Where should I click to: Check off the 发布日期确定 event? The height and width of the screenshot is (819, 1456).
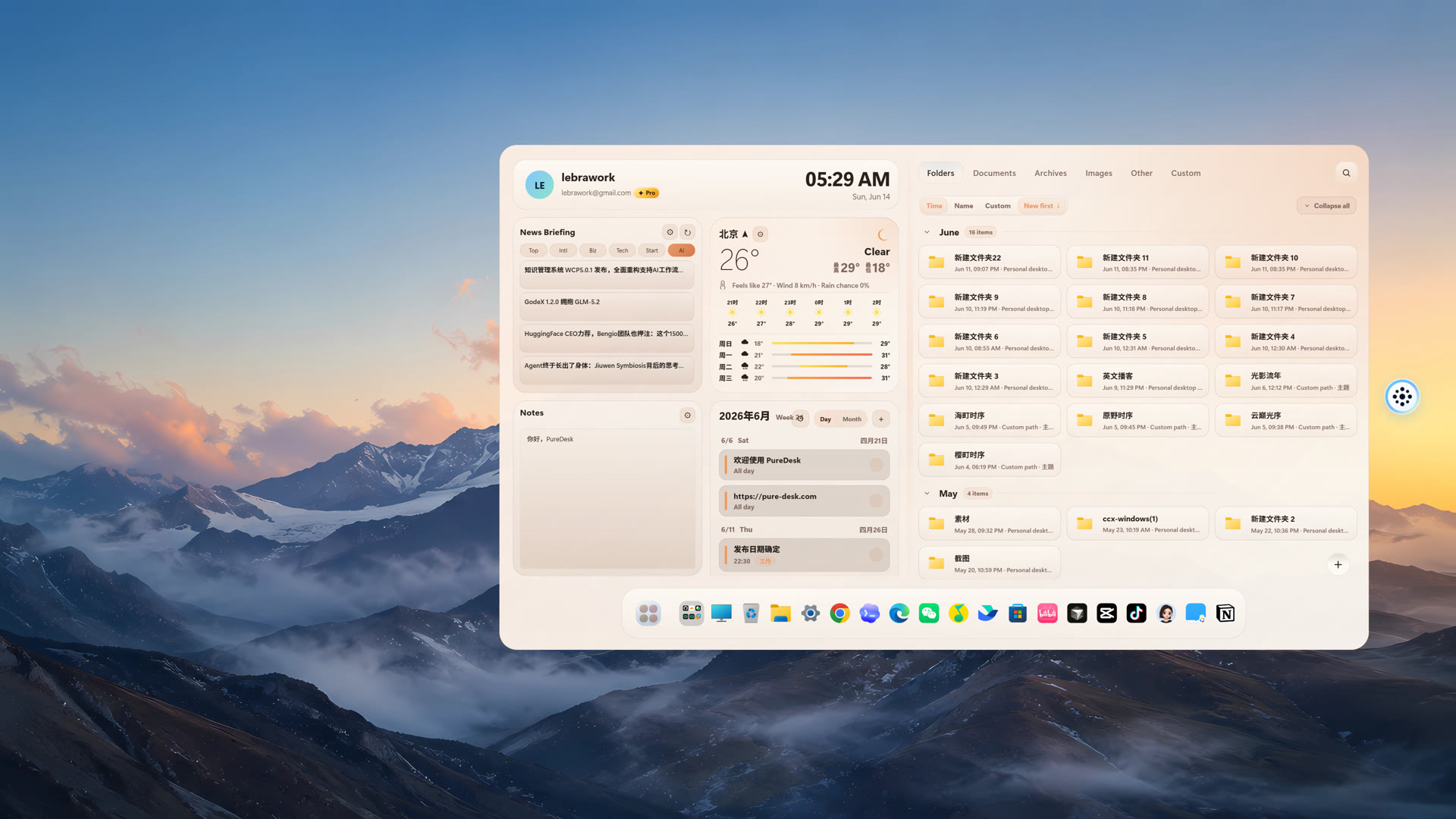coord(876,555)
